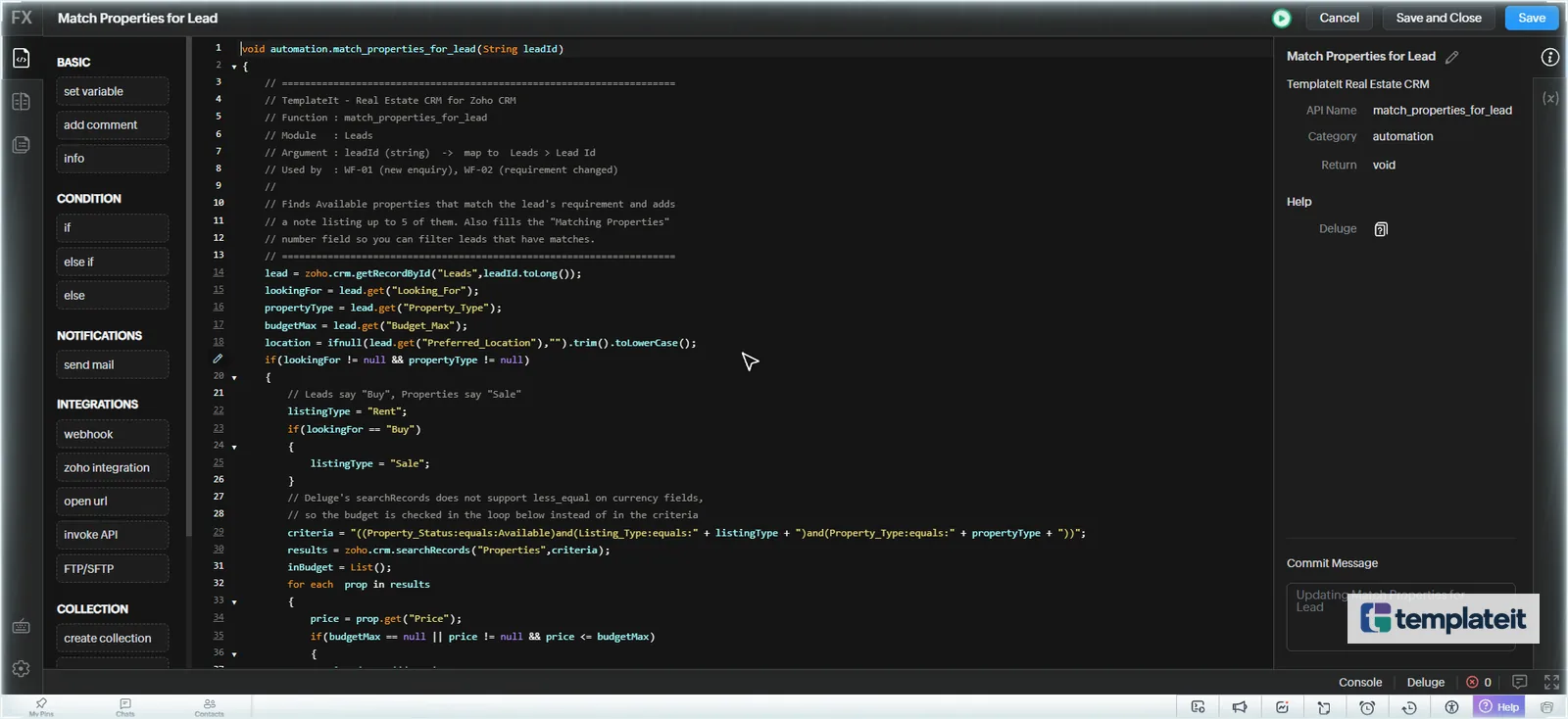The height and width of the screenshot is (719, 1568).
Task: Open My Pins in the bottom bar
Action: 41,707
